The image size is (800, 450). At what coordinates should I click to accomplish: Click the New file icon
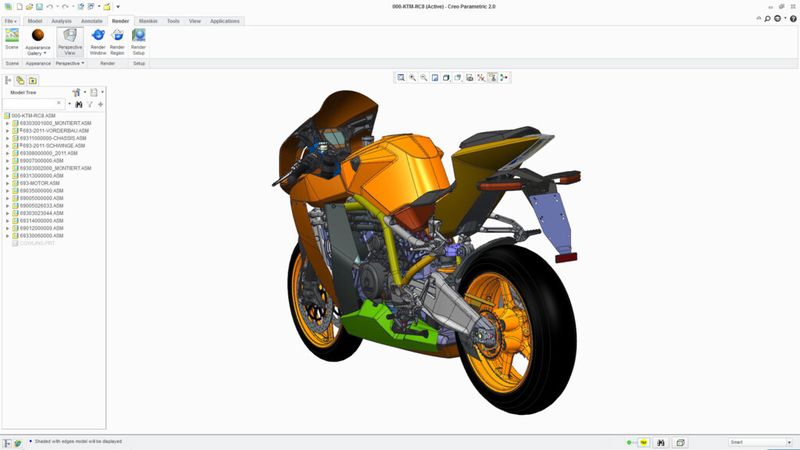tap(19, 7)
